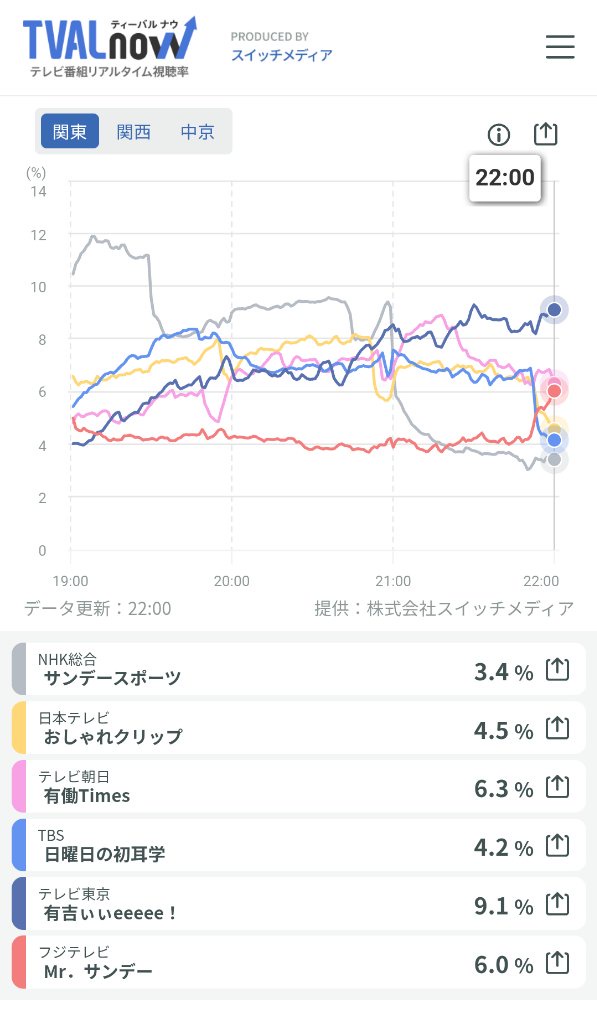Share the テレビ朝日 有働Times rating
The height and width of the screenshot is (1024, 597).
[557, 787]
